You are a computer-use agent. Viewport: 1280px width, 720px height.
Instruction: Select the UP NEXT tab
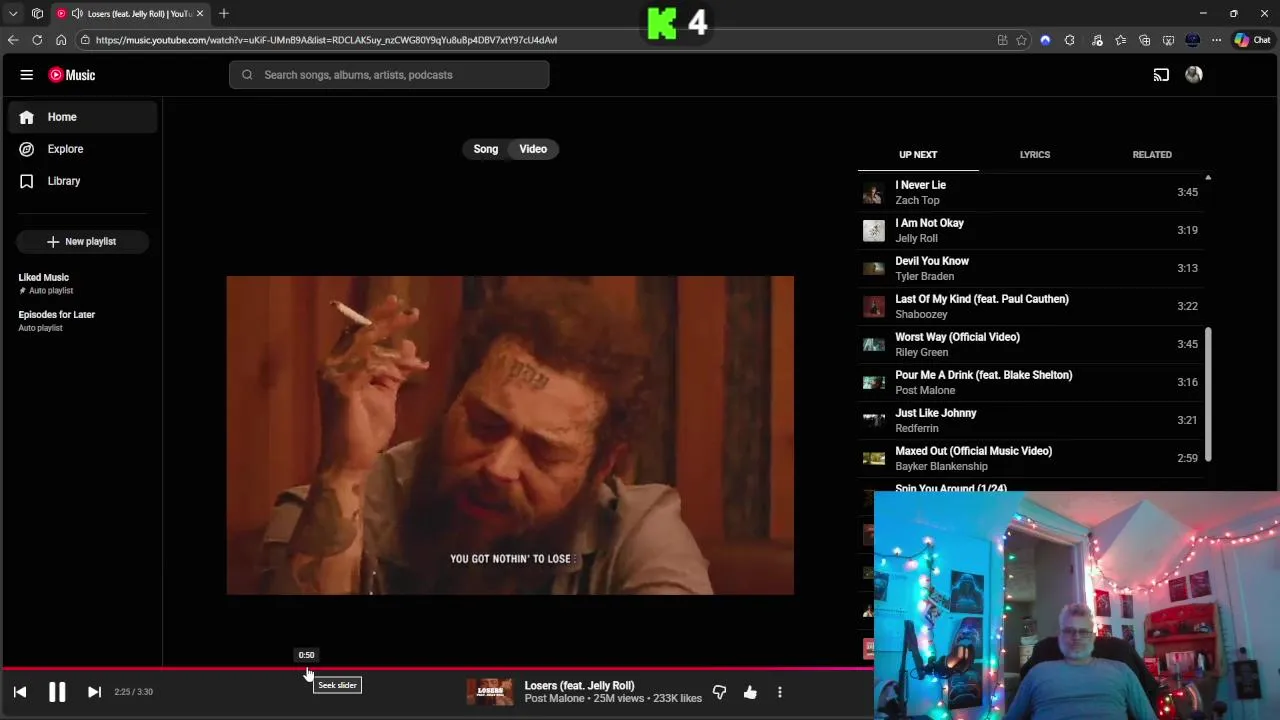click(918, 155)
